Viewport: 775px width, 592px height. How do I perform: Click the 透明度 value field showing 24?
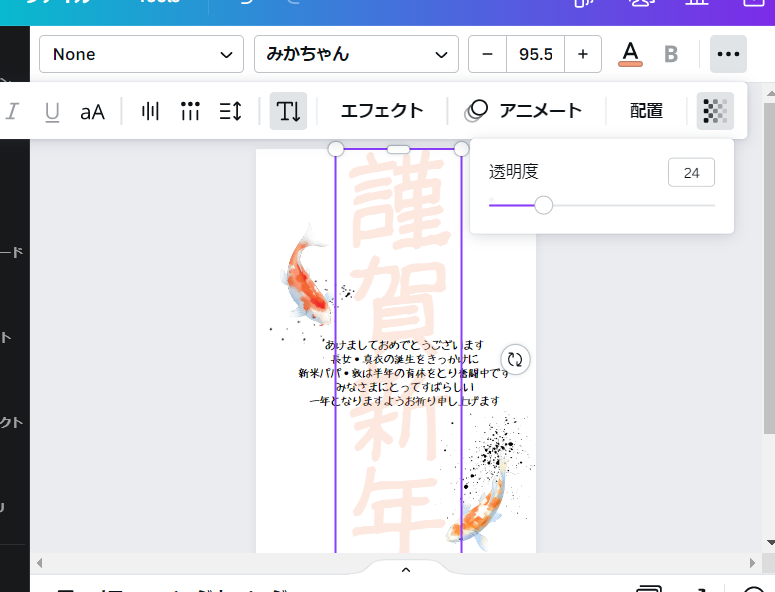tap(691, 172)
